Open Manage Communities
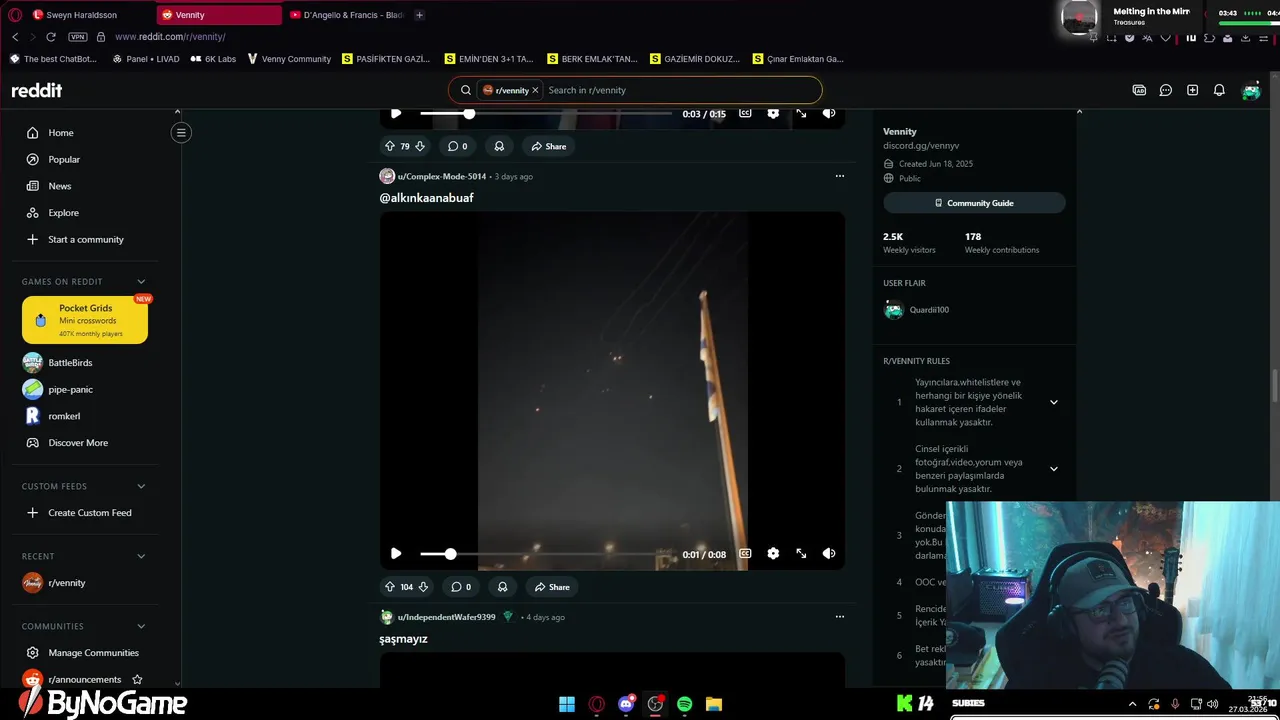 point(93,653)
